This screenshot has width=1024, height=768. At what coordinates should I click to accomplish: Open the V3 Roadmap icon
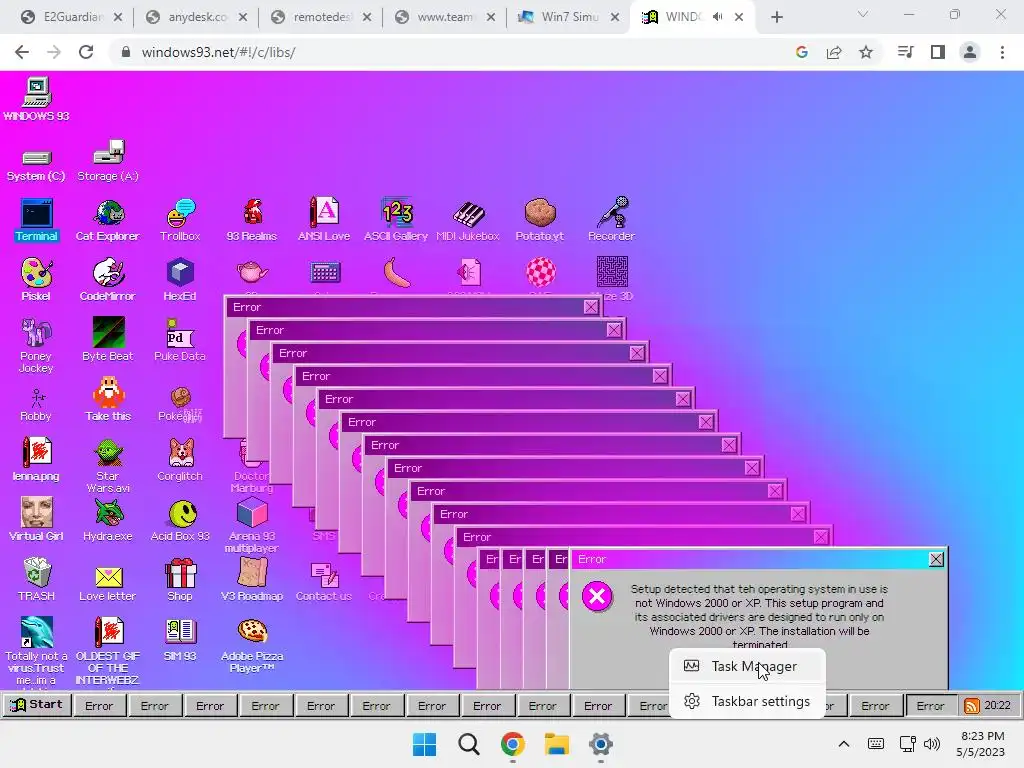click(x=252, y=580)
